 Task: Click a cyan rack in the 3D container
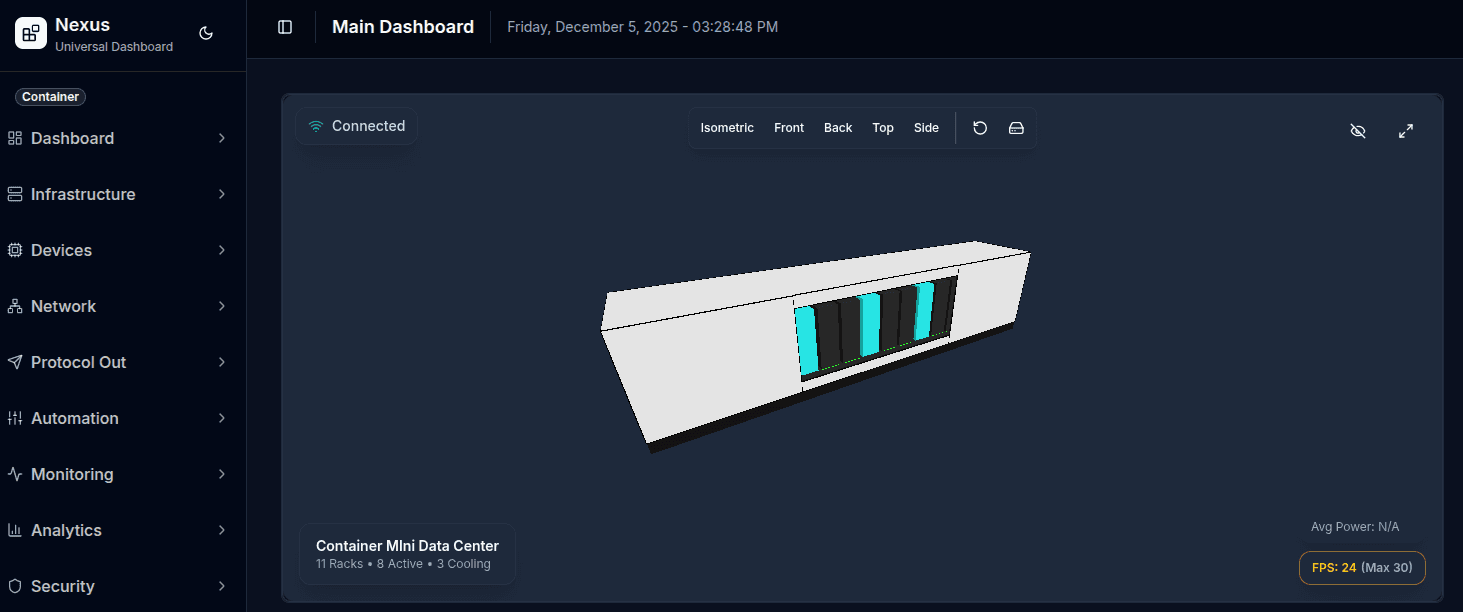point(869,324)
